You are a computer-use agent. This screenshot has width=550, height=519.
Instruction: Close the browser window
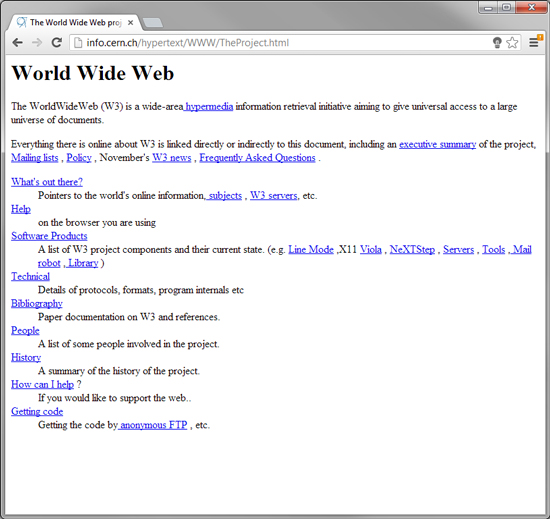pyautogui.click(x=531, y=7)
